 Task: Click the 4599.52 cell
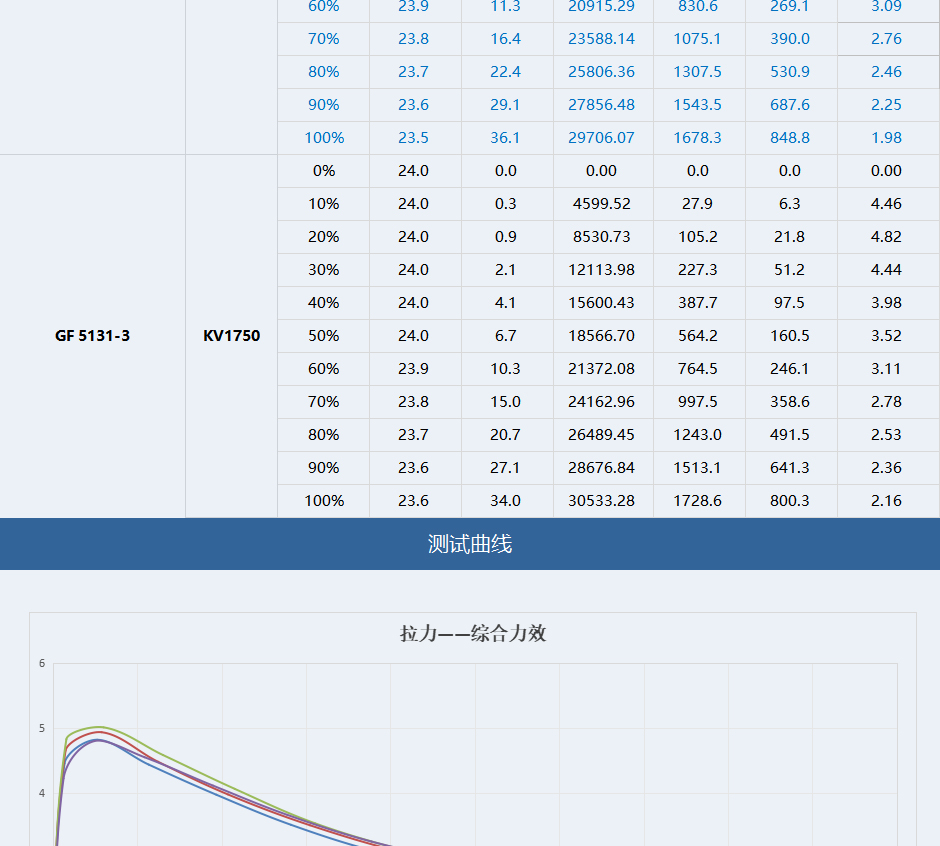pyautogui.click(x=601, y=204)
